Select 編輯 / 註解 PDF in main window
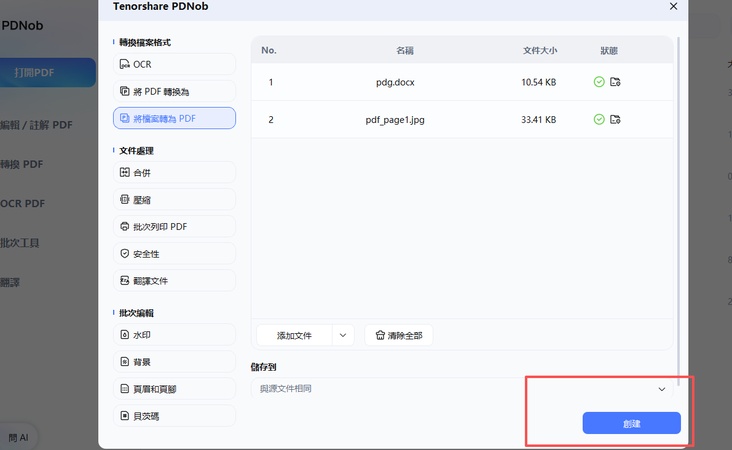Screen dimensions: 732x450 (x=36, y=125)
